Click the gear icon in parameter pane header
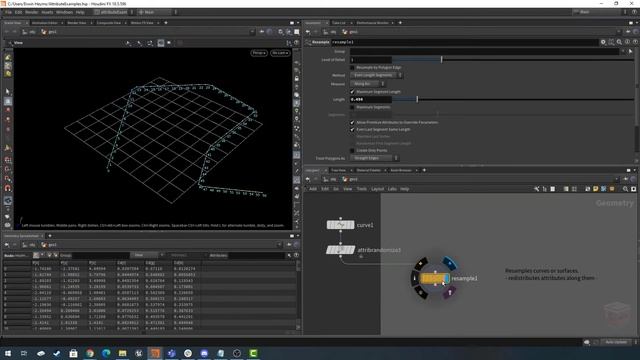640x360 pixels. point(603,42)
